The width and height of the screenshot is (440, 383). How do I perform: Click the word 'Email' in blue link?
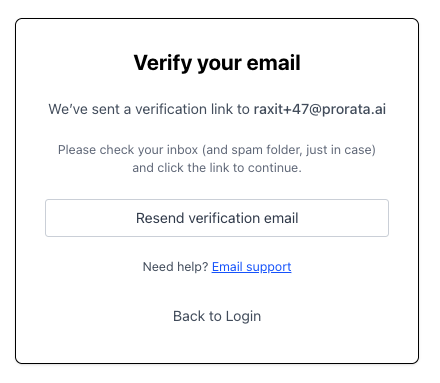pos(227,267)
